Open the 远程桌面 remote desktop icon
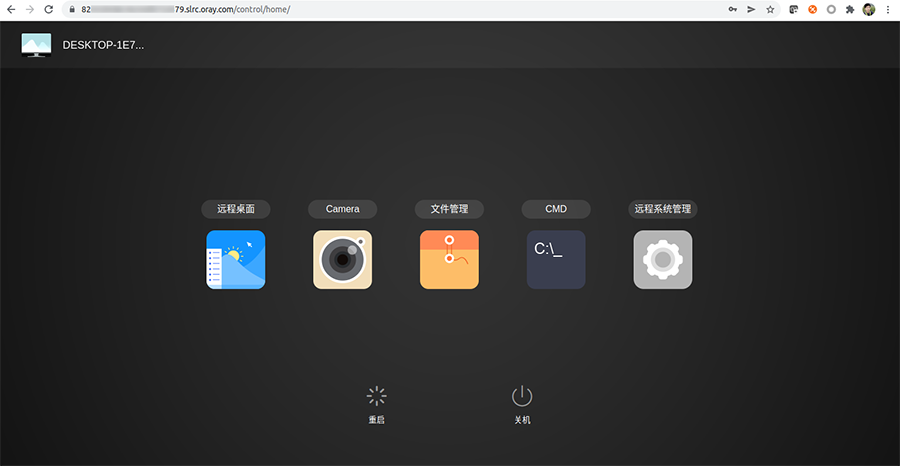This screenshot has height=466, width=900. [235, 260]
